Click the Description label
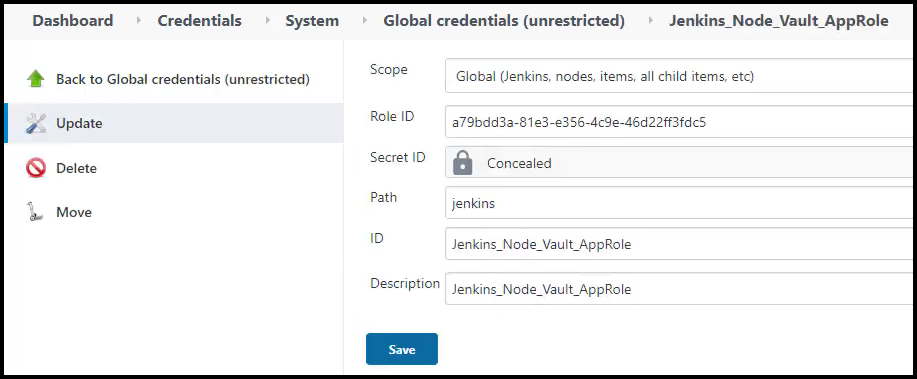Image resolution: width=917 pixels, height=379 pixels. 405,284
